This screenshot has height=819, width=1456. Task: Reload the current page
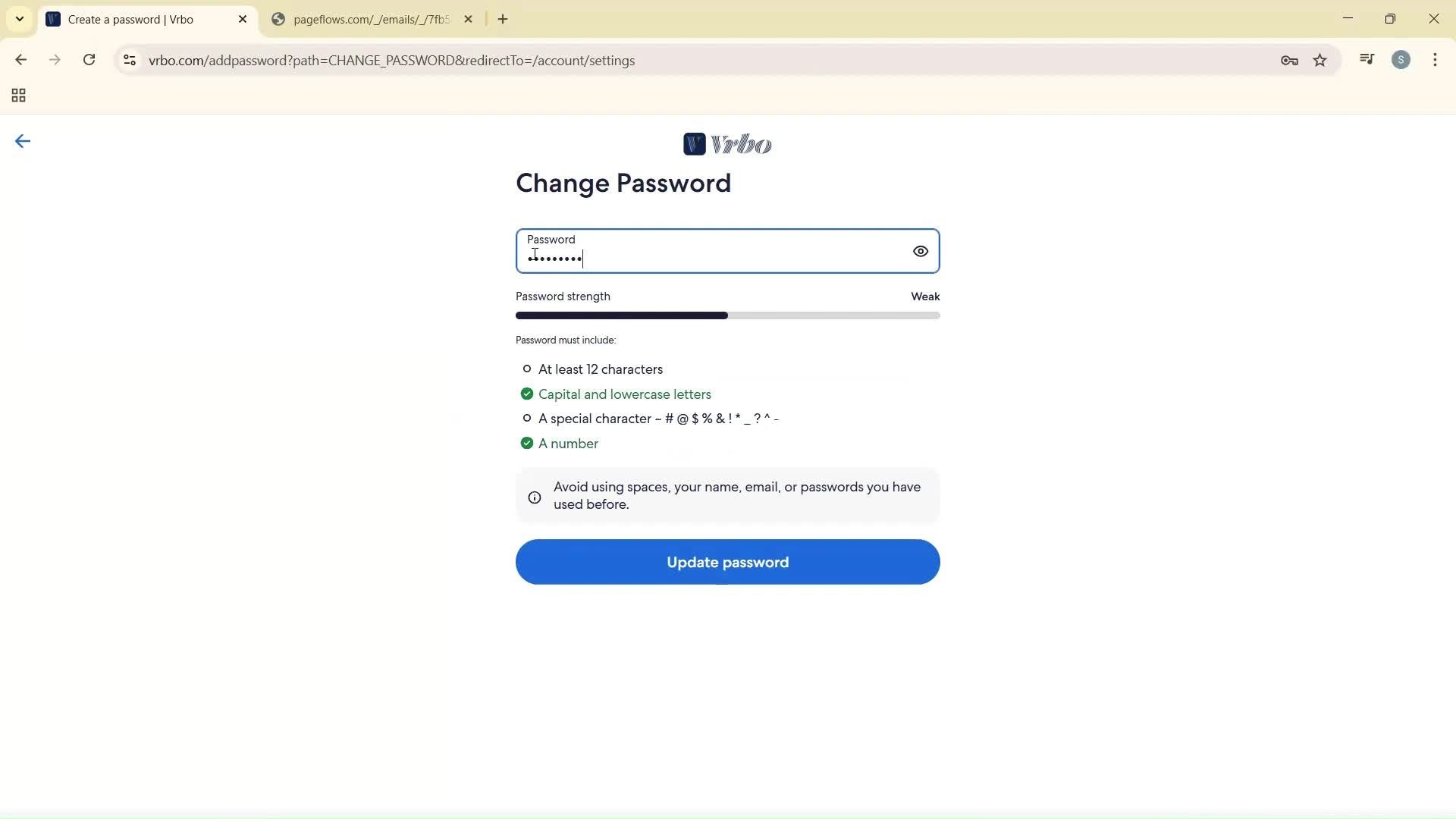click(x=89, y=60)
